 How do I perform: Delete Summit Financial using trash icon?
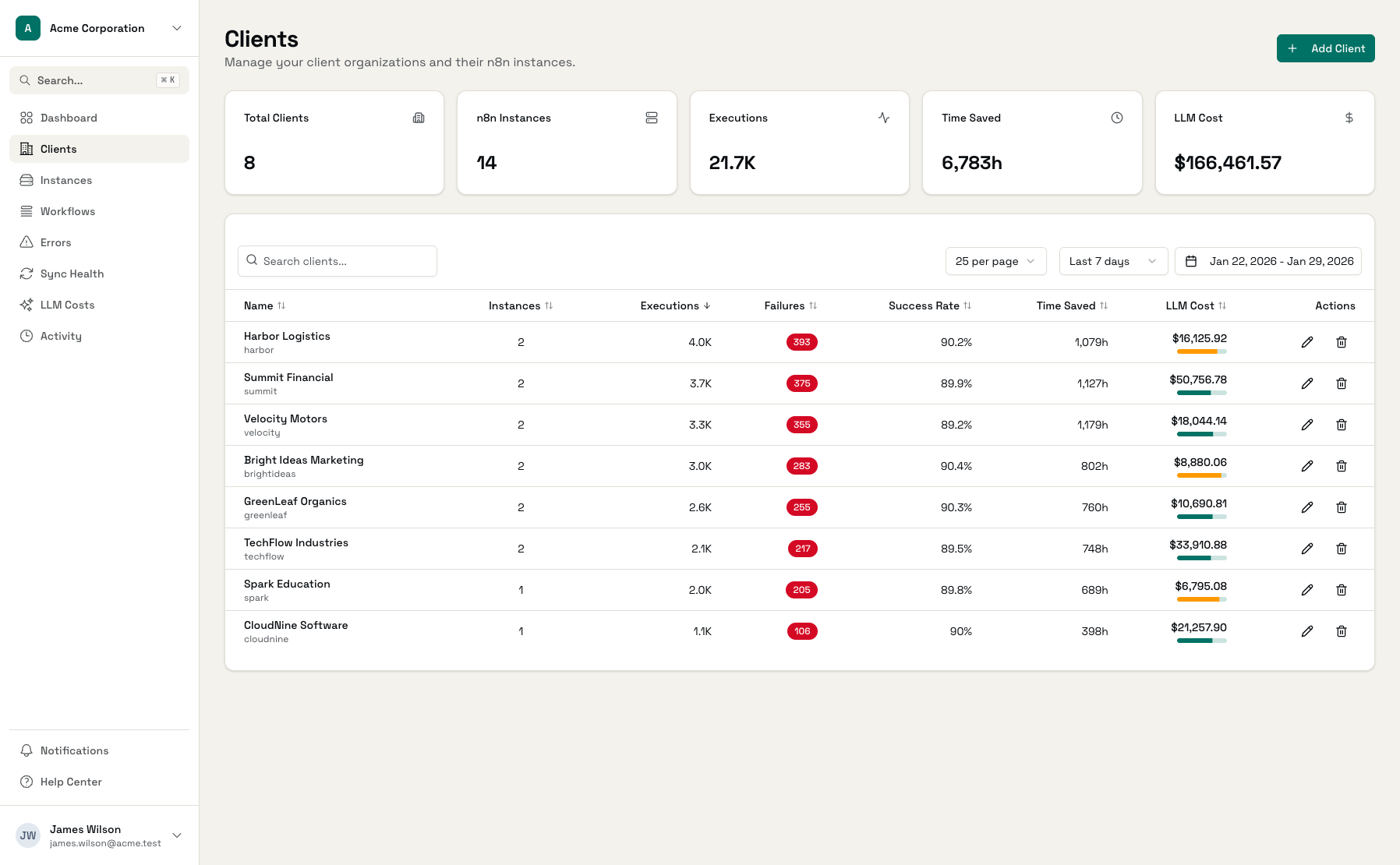tap(1342, 383)
